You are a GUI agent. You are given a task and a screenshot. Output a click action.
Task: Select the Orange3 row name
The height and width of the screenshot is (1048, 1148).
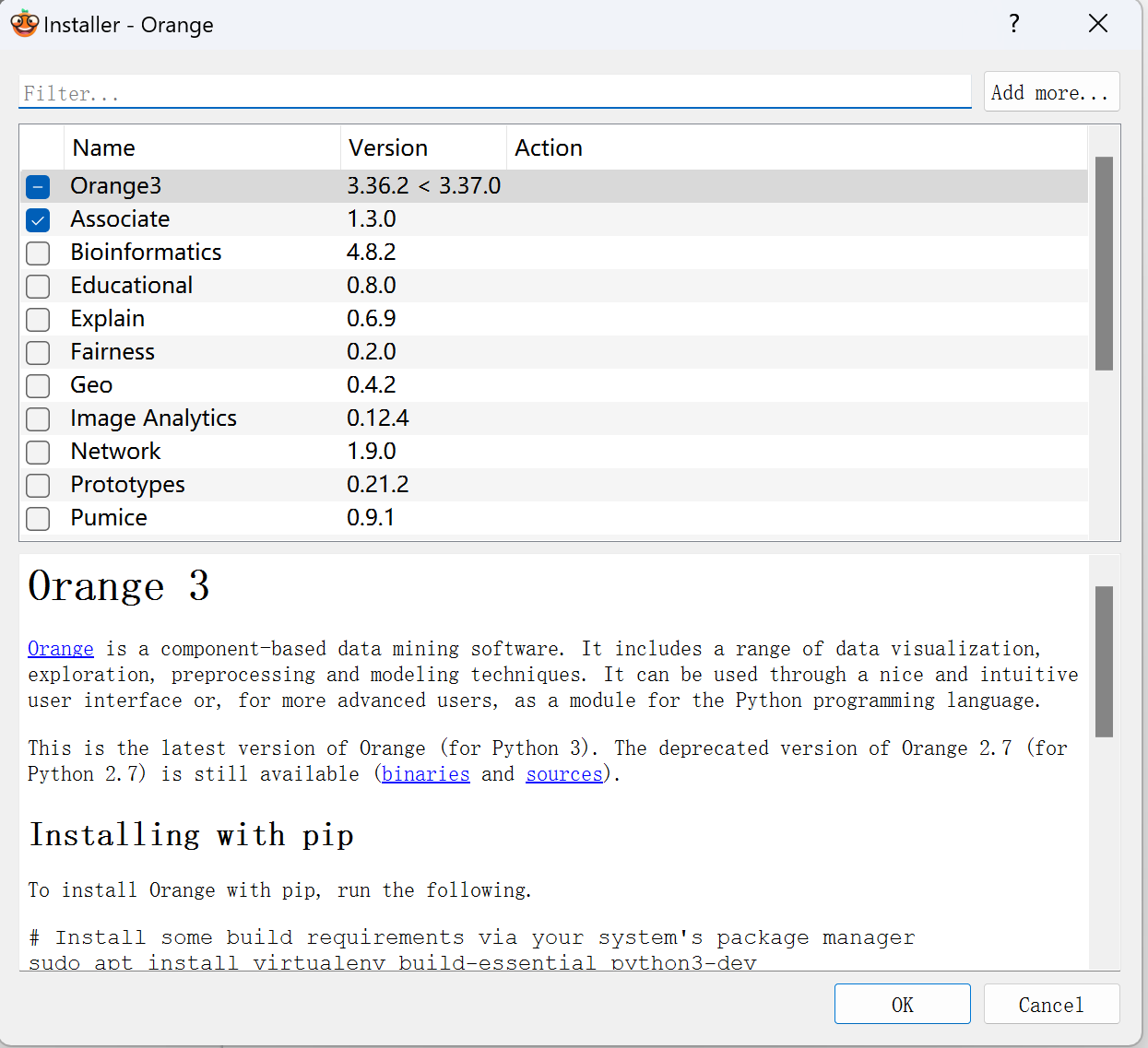tap(116, 186)
